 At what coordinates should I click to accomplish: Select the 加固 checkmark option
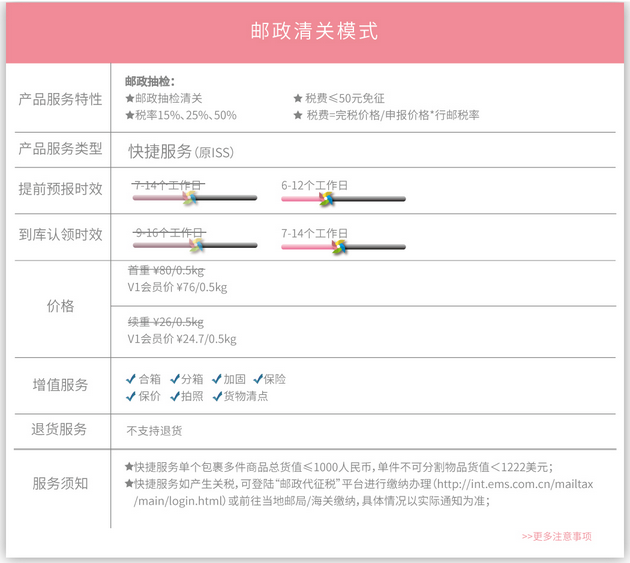(217, 379)
